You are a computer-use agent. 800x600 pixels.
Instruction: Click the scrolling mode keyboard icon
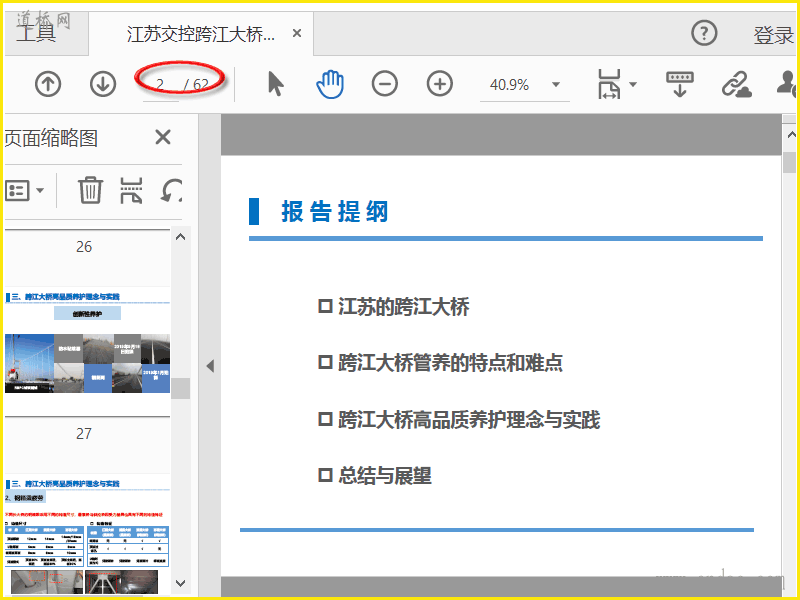(x=680, y=84)
